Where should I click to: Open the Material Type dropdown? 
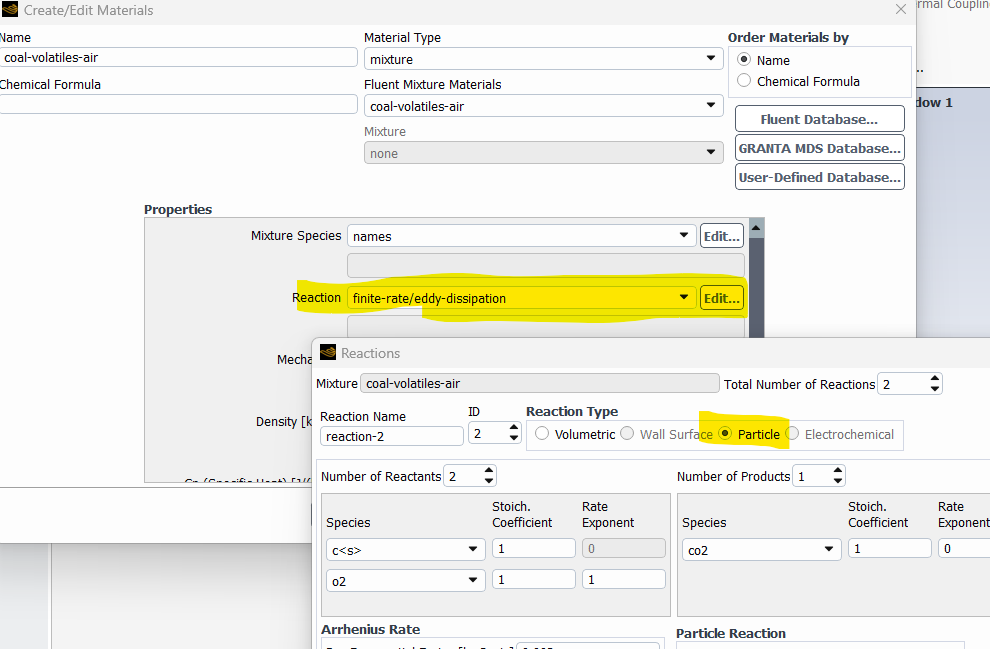(x=543, y=60)
